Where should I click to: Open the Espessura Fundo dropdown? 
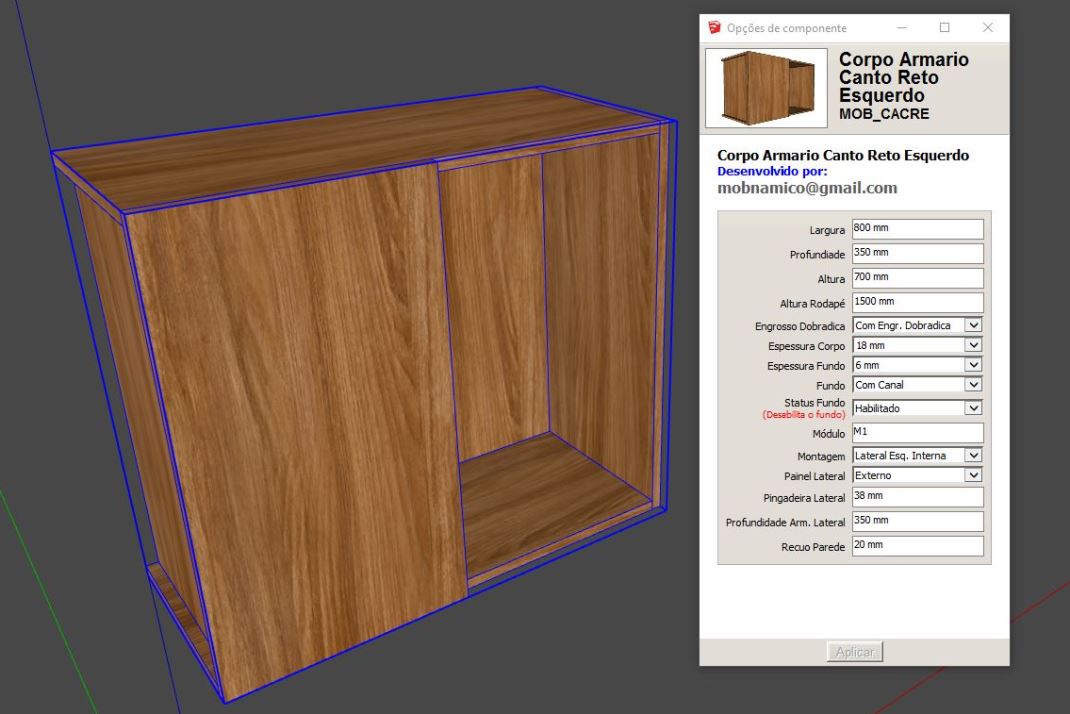point(918,365)
